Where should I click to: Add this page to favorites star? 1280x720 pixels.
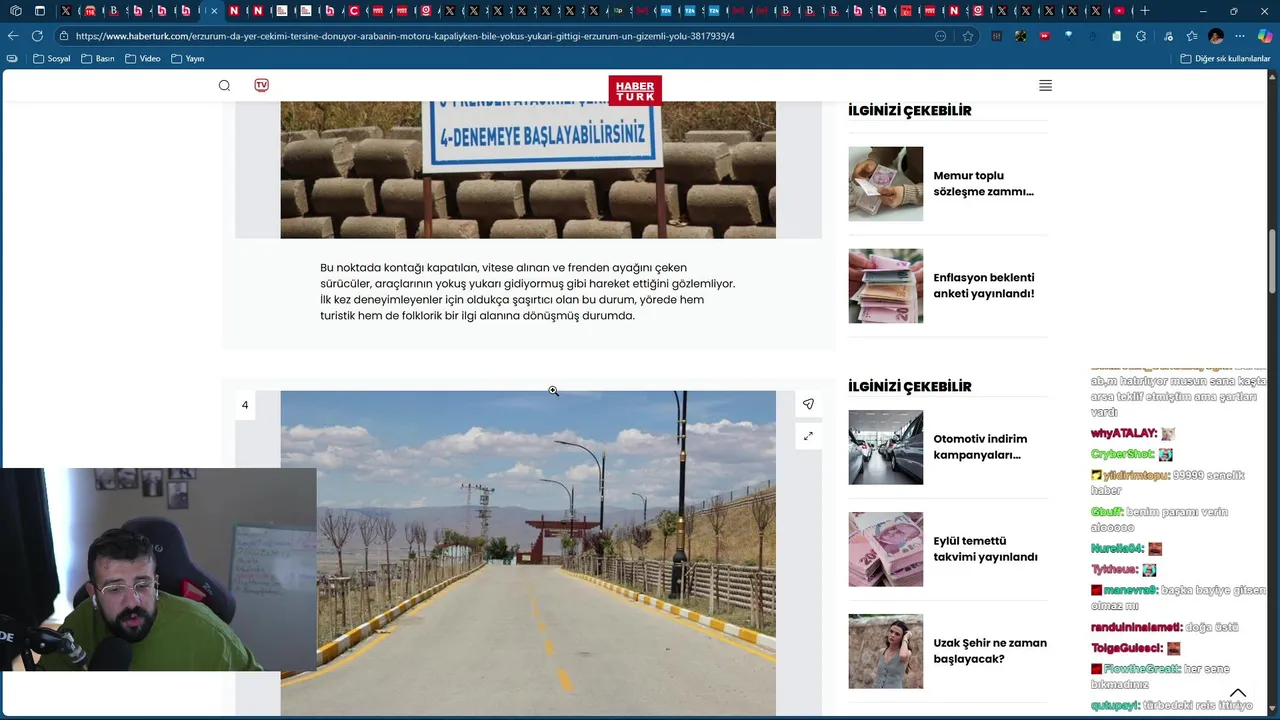tap(968, 36)
